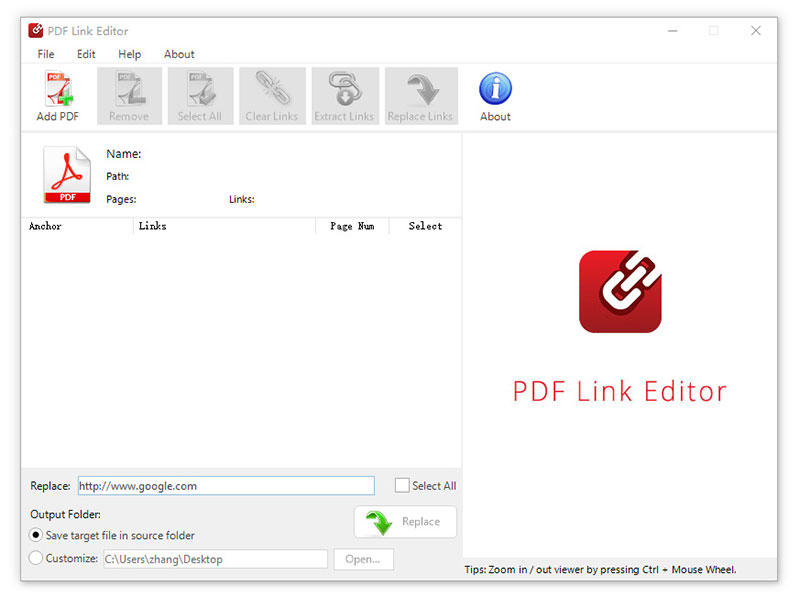Click the Replace button
The width and height of the screenshot is (800, 600).
click(405, 522)
